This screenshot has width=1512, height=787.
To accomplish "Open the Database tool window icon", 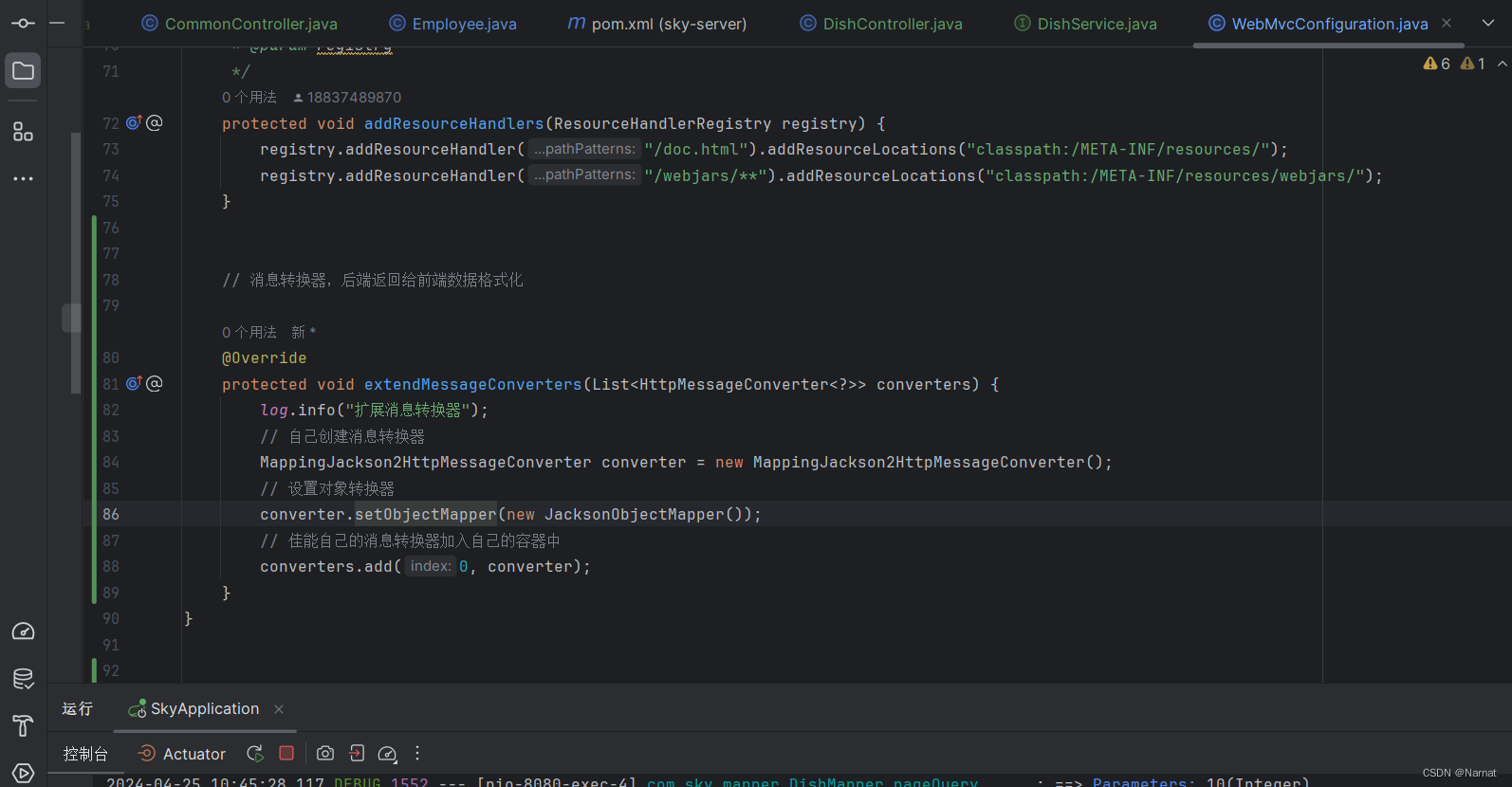I will click(x=23, y=678).
